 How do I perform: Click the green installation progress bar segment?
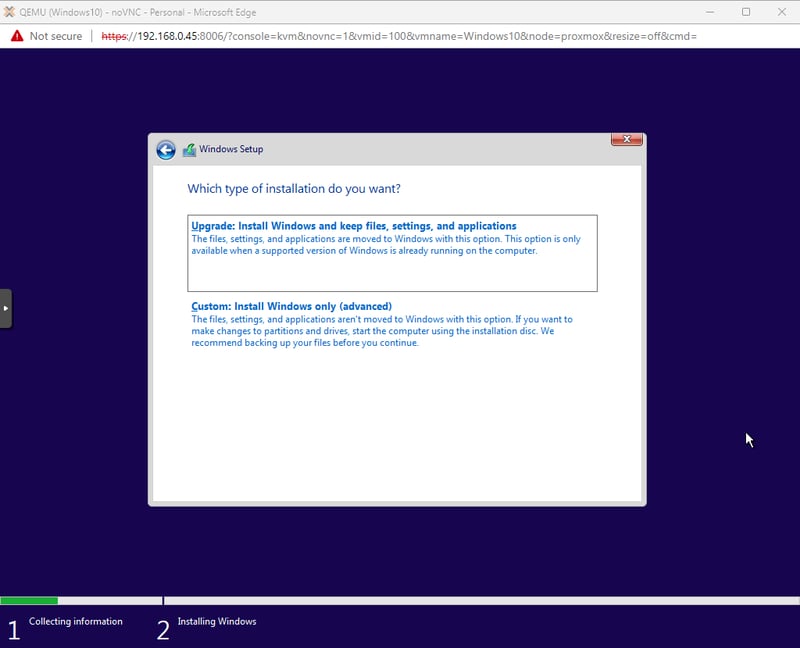click(29, 601)
